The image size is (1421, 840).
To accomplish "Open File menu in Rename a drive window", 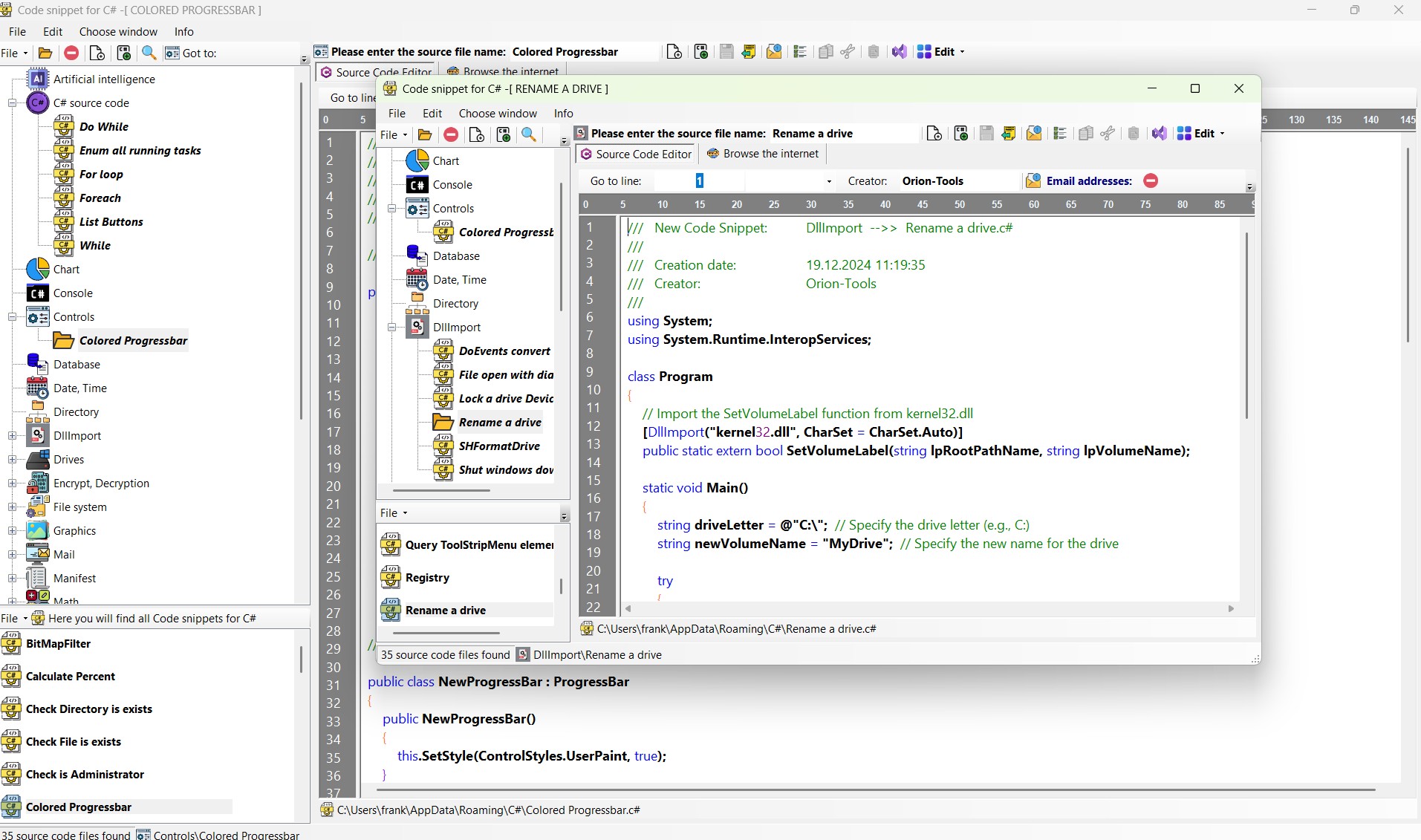I will coord(397,114).
